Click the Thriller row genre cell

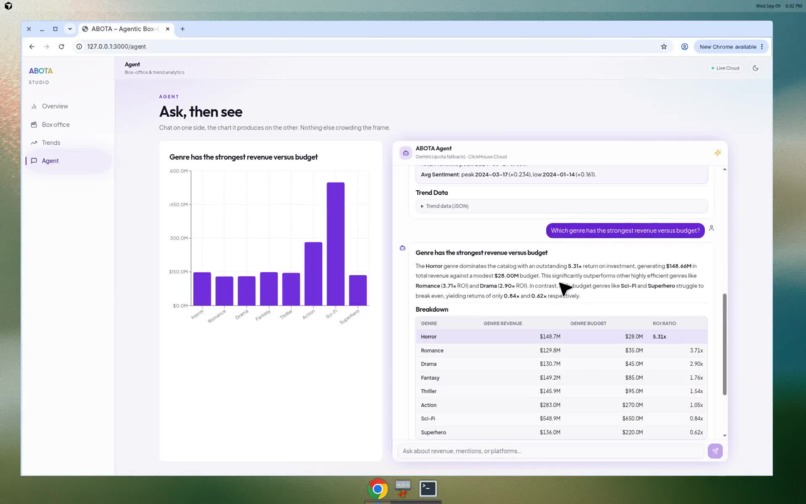429,391
